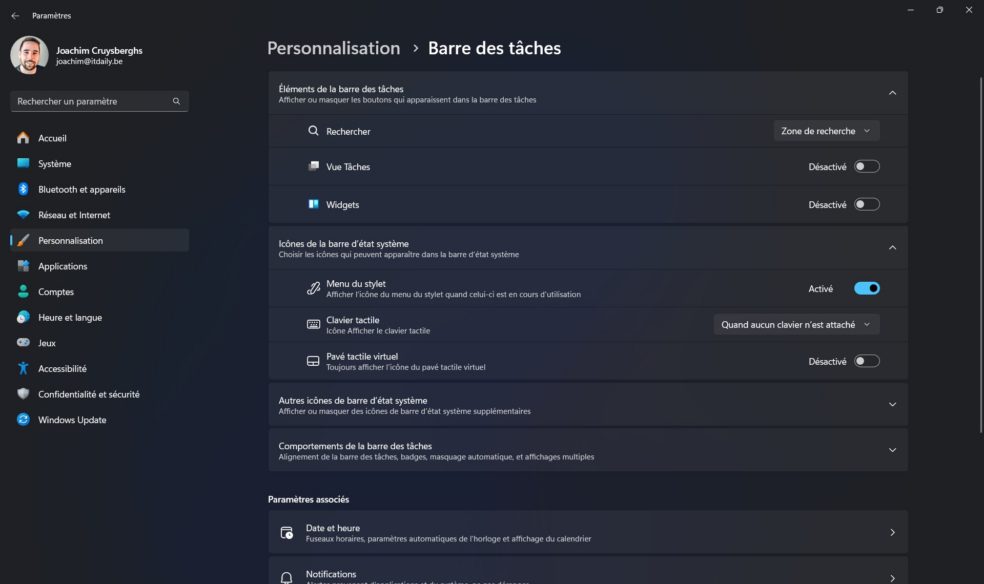This screenshot has width=984, height=584.
Task: Open the Clavier tactile dropdown
Action: tap(796, 325)
